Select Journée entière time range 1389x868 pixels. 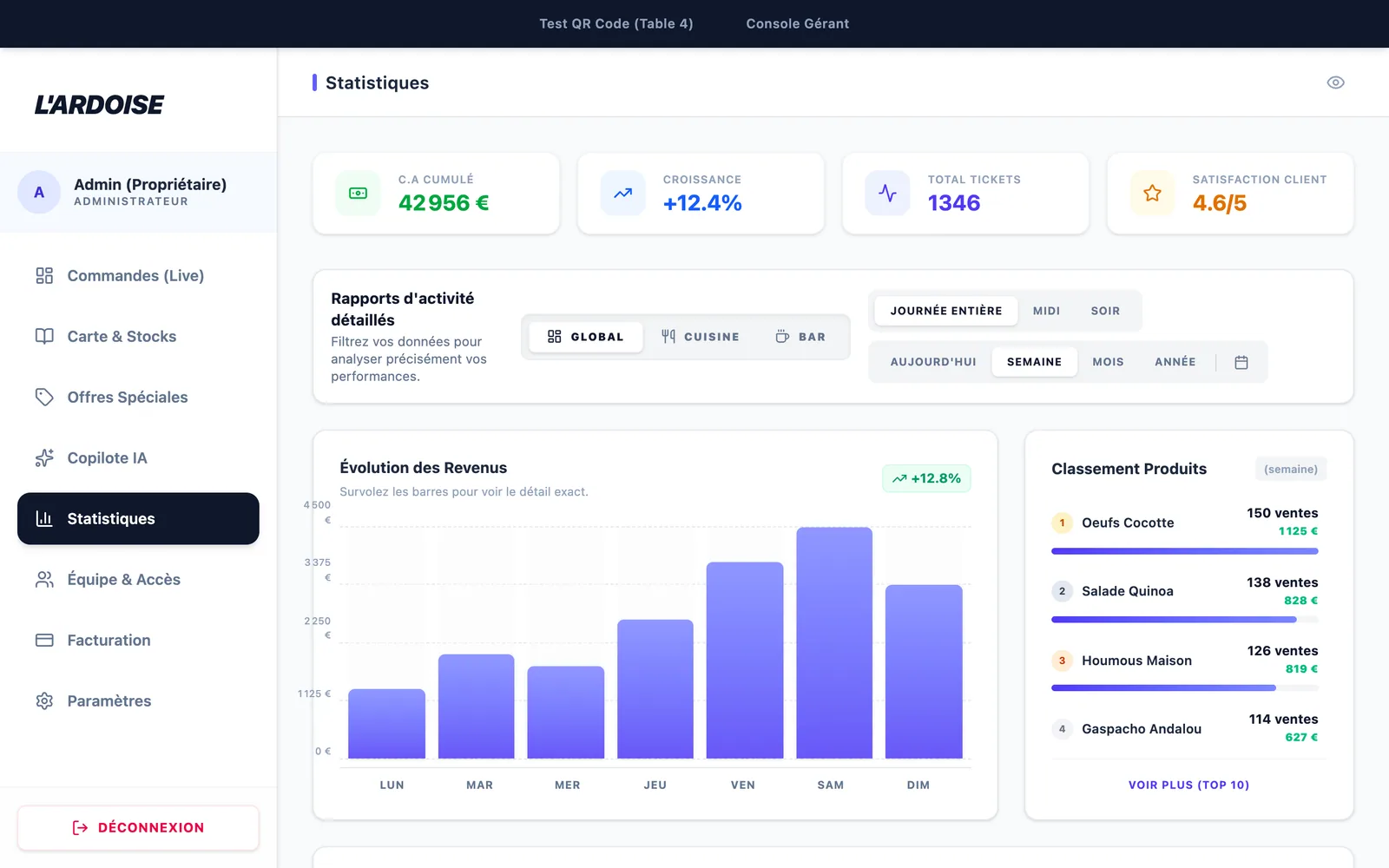click(946, 311)
